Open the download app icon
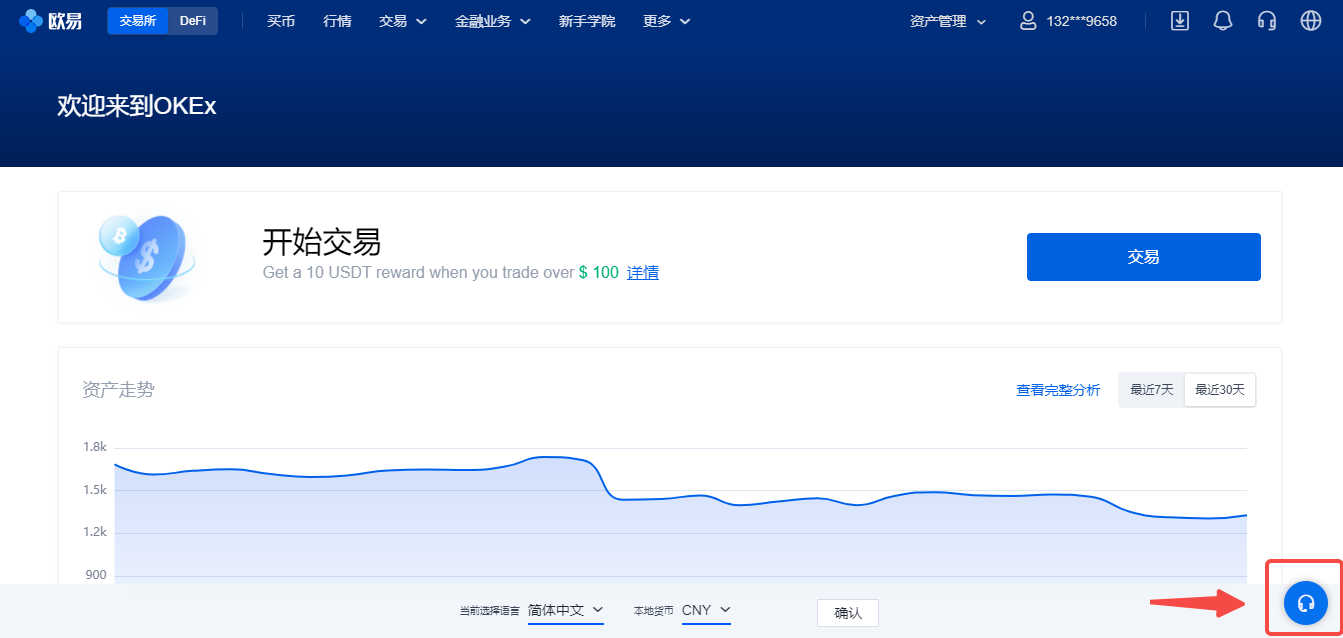This screenshot has height=638, width=1343. pos(1180,21)
